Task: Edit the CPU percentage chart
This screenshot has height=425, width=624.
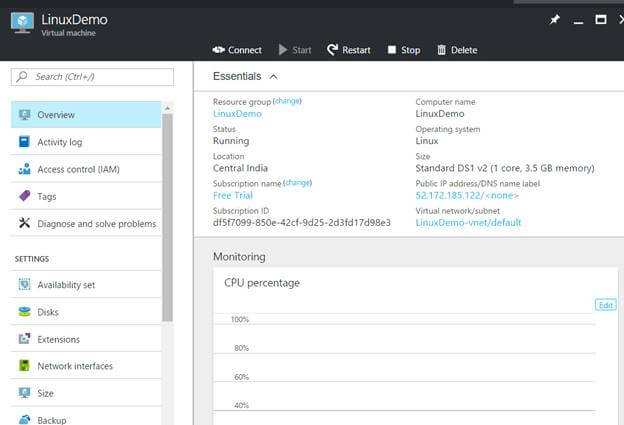Action: pyautogui.click(x=605, y=305)
